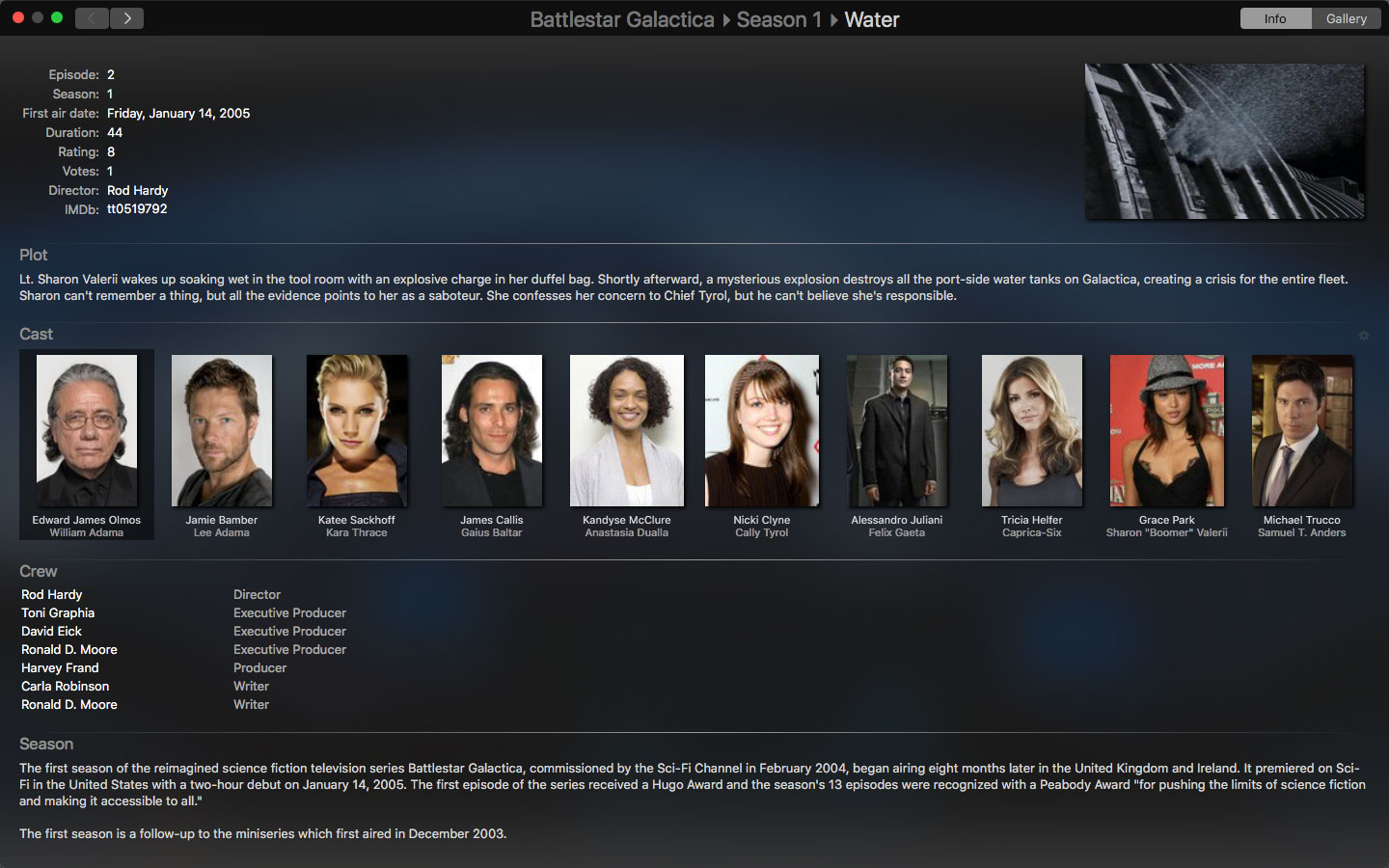Go back with the left arrow button
Image resolution: width=1389 pixels, height=868 pixels.
(x=92, y=18)
